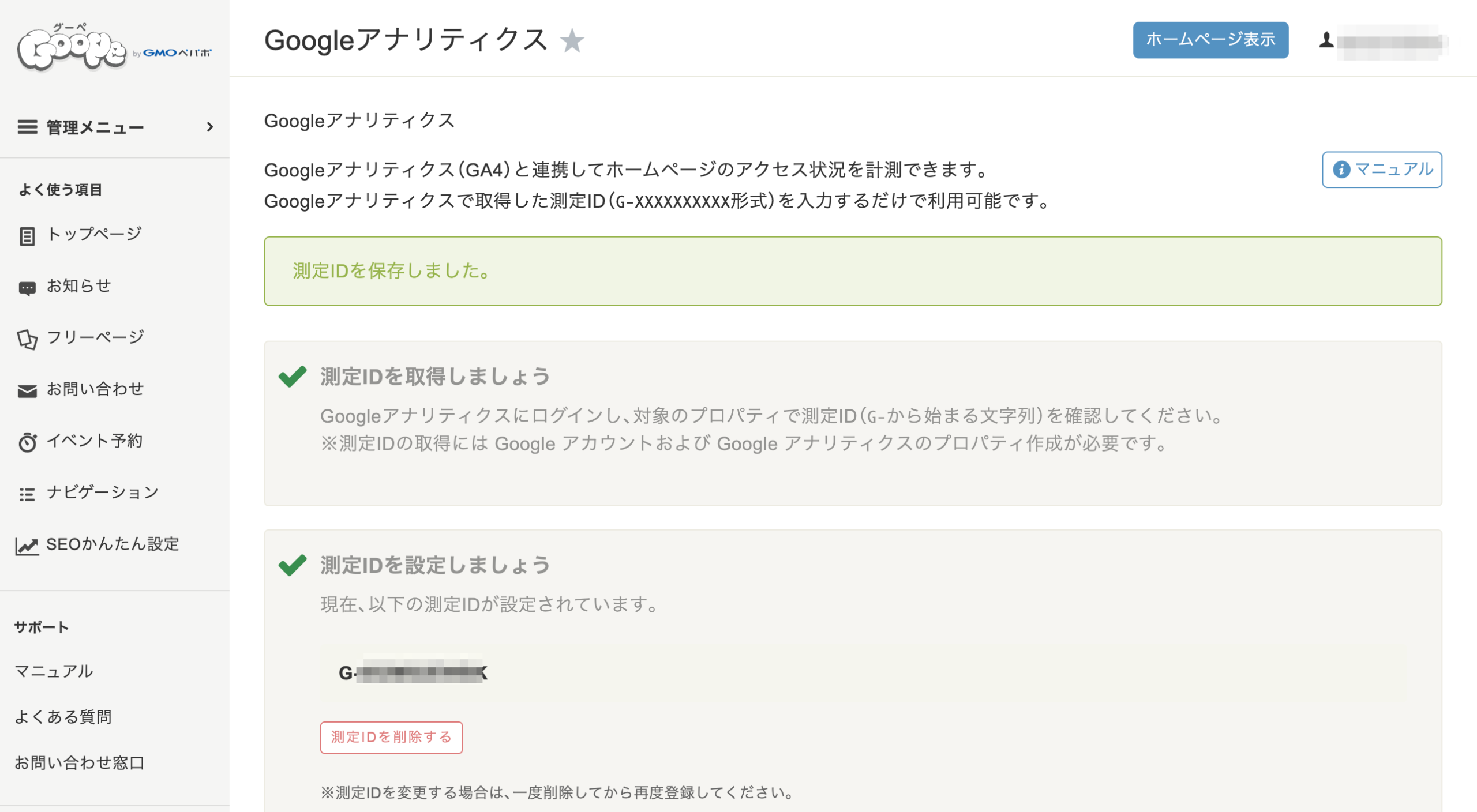This screenshot has width=1477, height=812.
Task: Click the 測定IDを保存しました。 success message
Action: (x=853, y=271)
